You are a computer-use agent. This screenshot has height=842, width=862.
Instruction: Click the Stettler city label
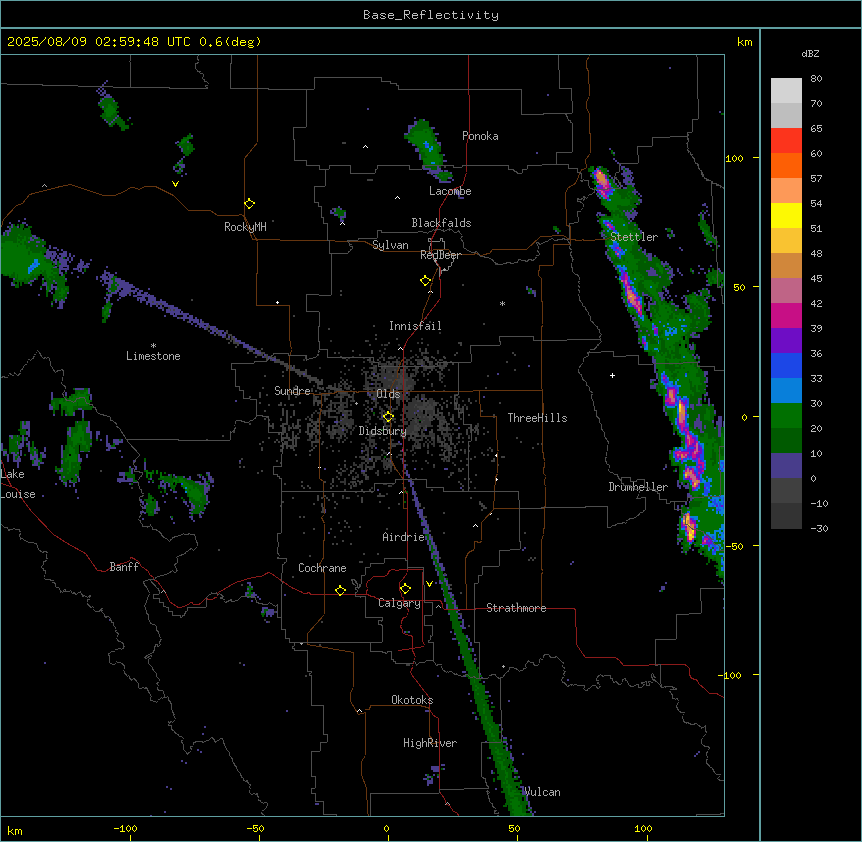pos(634,237)
